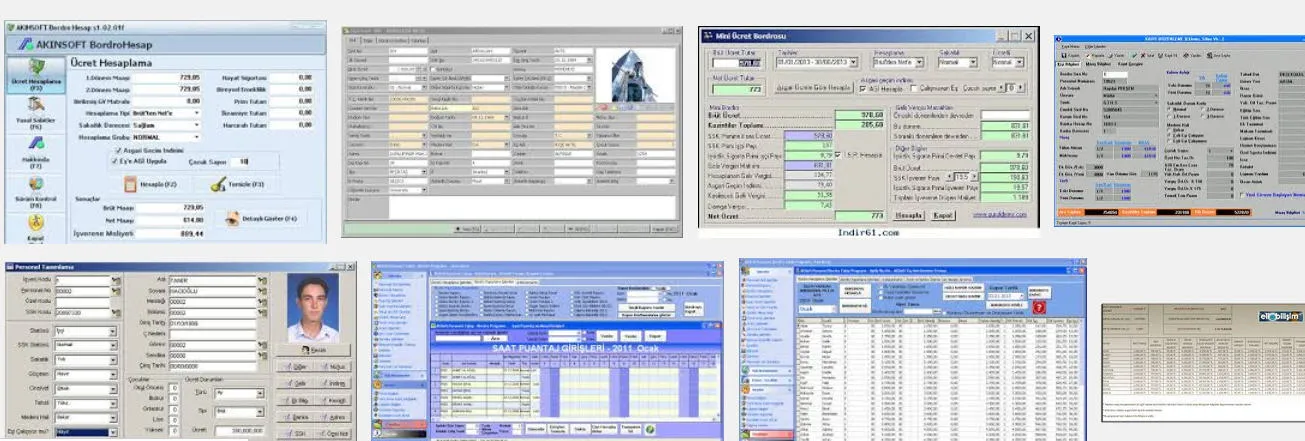
Task: Expand the Hesaplama Tipi dropdown
Action: [196, 115]
